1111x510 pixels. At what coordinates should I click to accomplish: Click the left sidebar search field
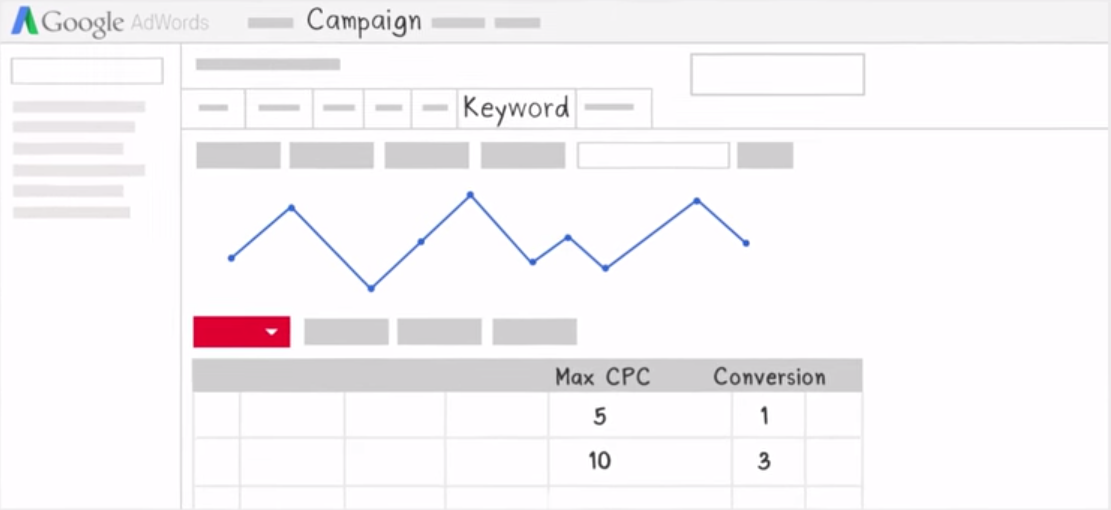pyautogui.click(x=87, y=71)
